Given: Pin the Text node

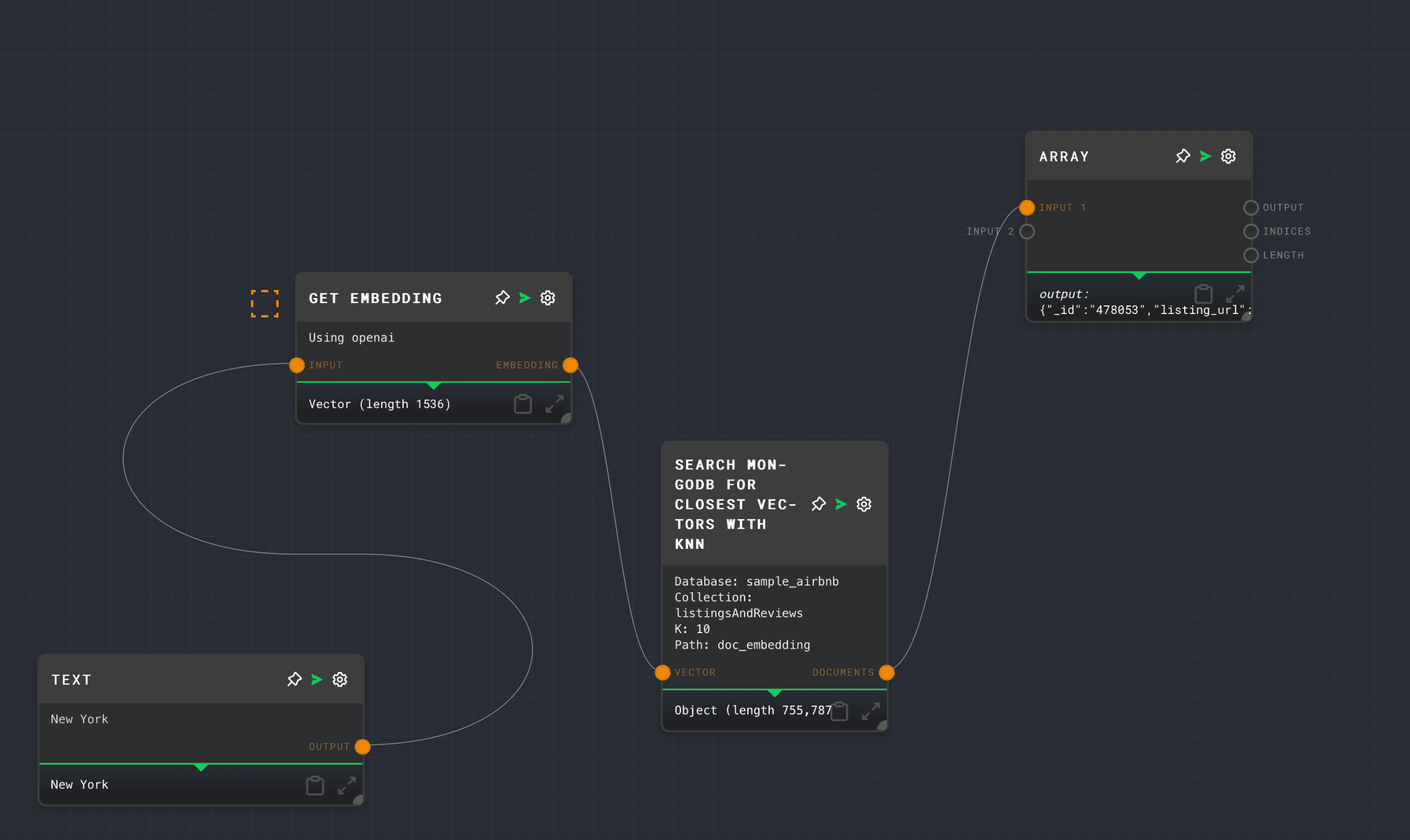Looking at the screenshot, I should 294,680.
